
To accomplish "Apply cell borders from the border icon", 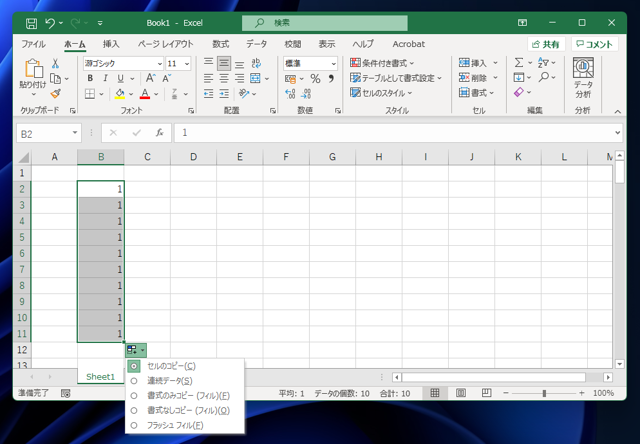I will [90, 94].
